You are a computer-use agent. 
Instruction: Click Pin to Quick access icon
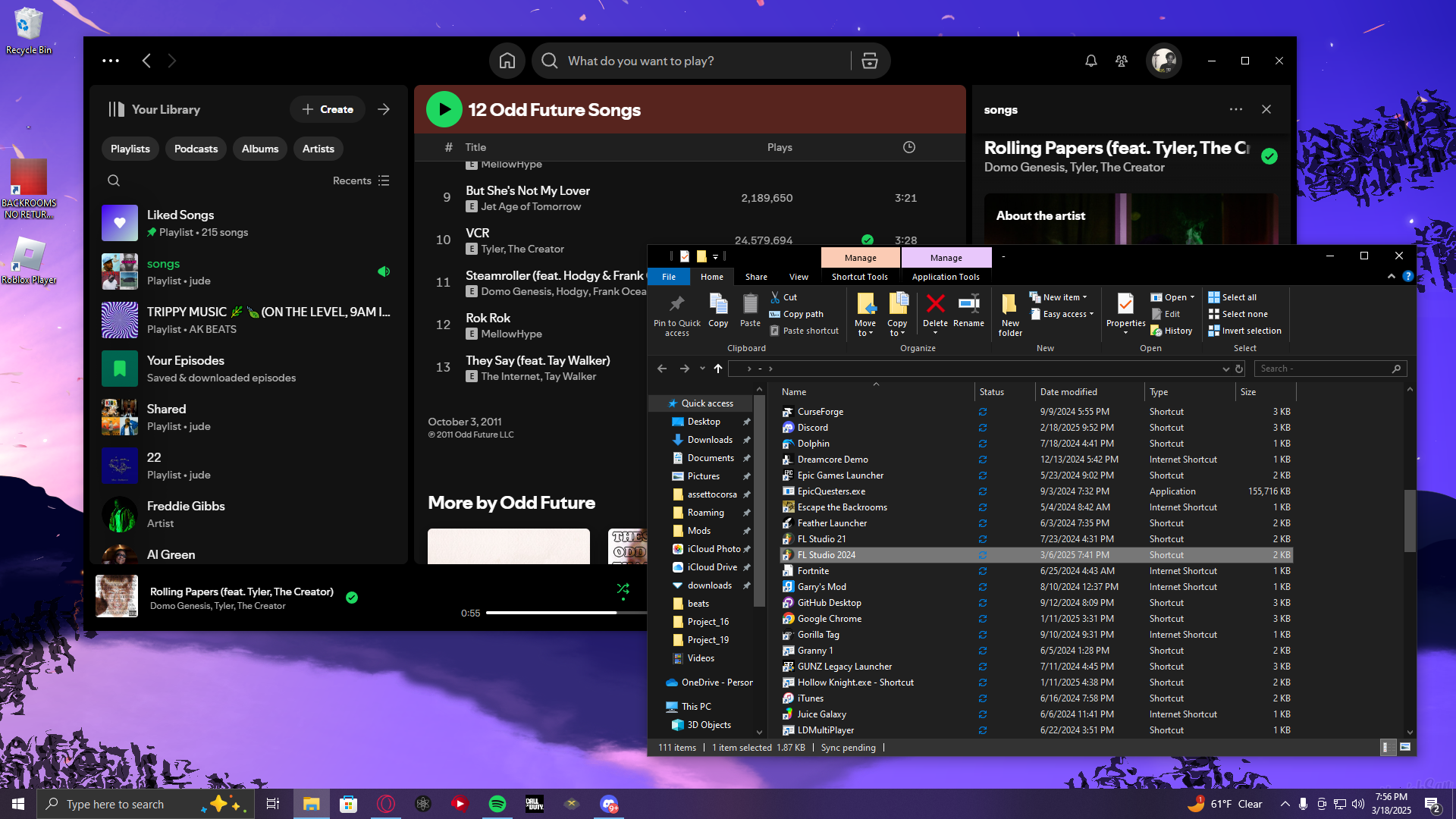677,314
